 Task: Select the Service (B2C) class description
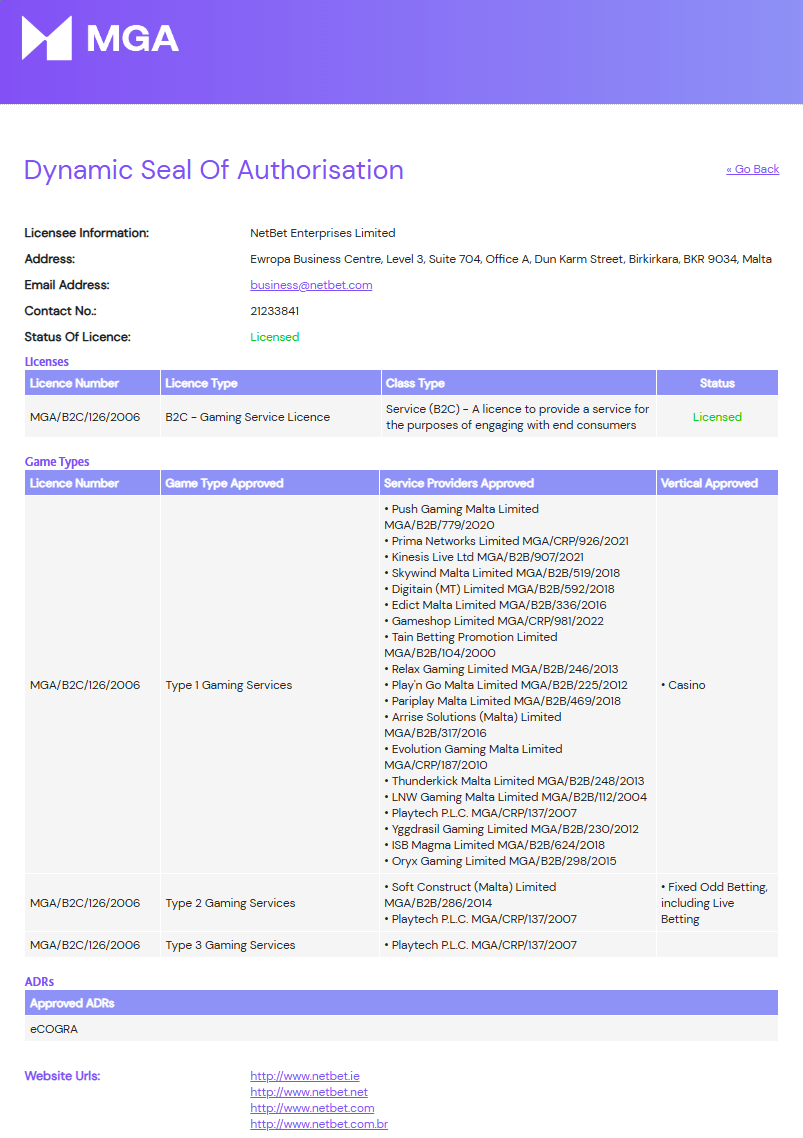[x=517, y=417]
